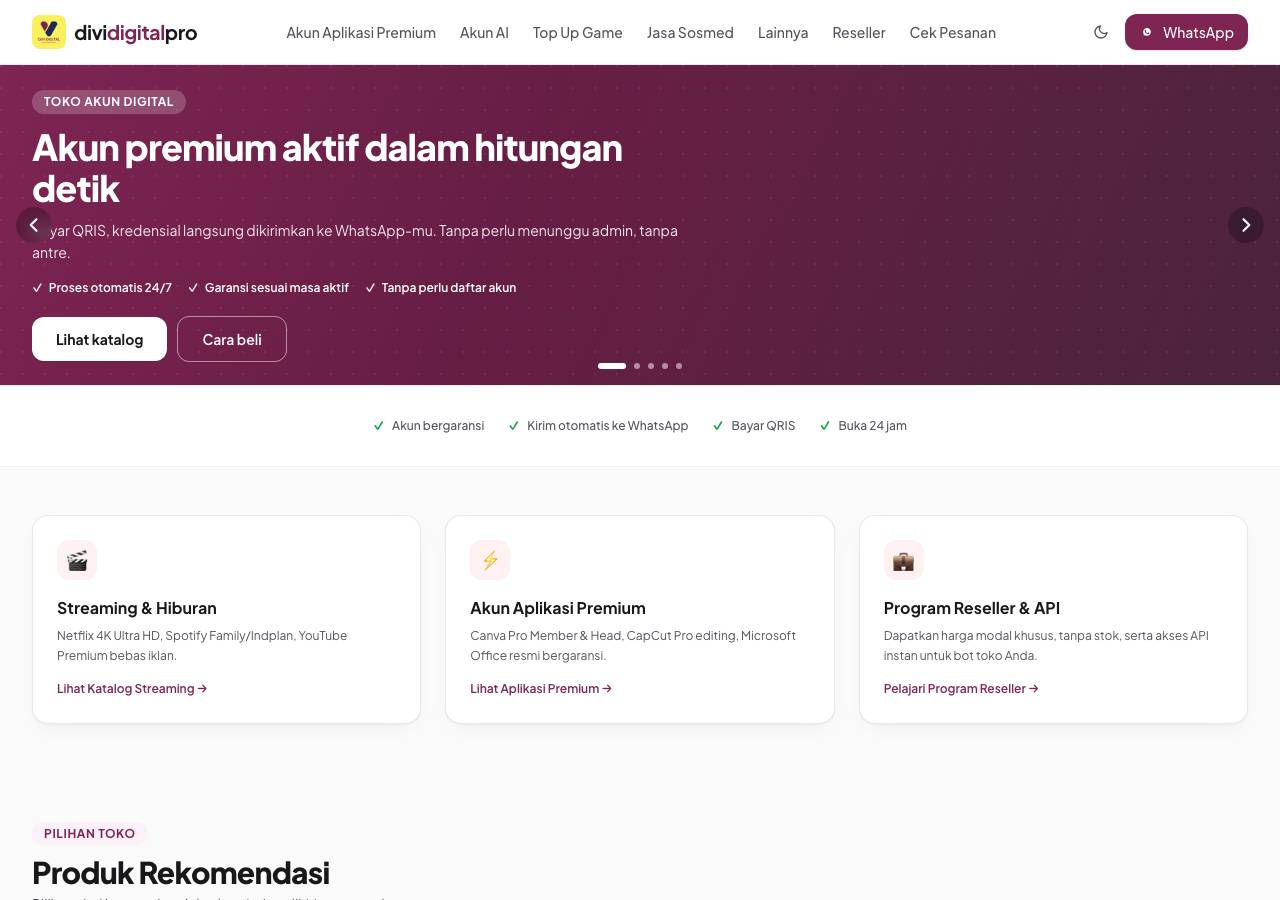Click the Program Reseller & API title
1280x900 pixels.
point(972,608)
